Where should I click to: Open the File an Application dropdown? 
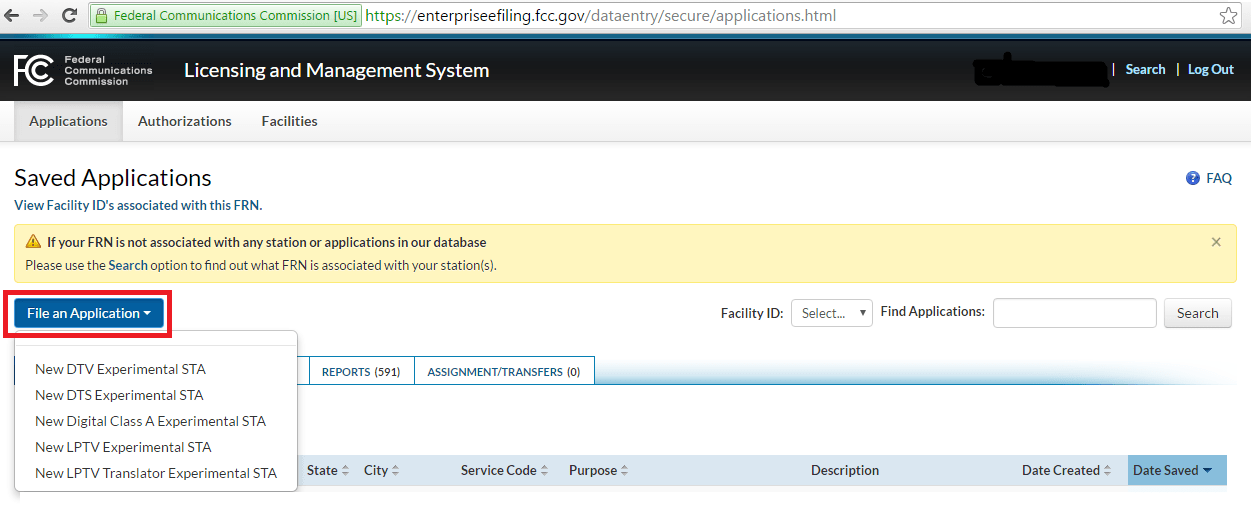click(89, 313)
